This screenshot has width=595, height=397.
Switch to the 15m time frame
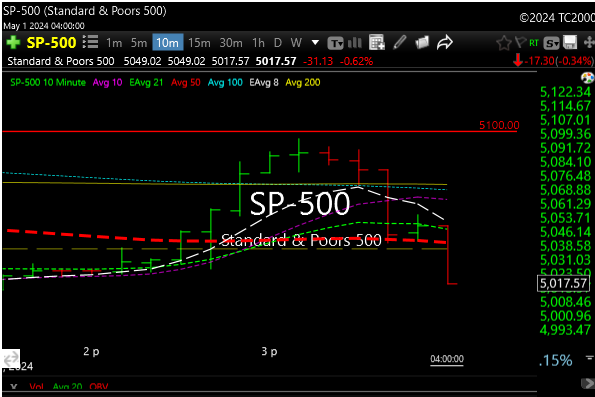point(199,43)
